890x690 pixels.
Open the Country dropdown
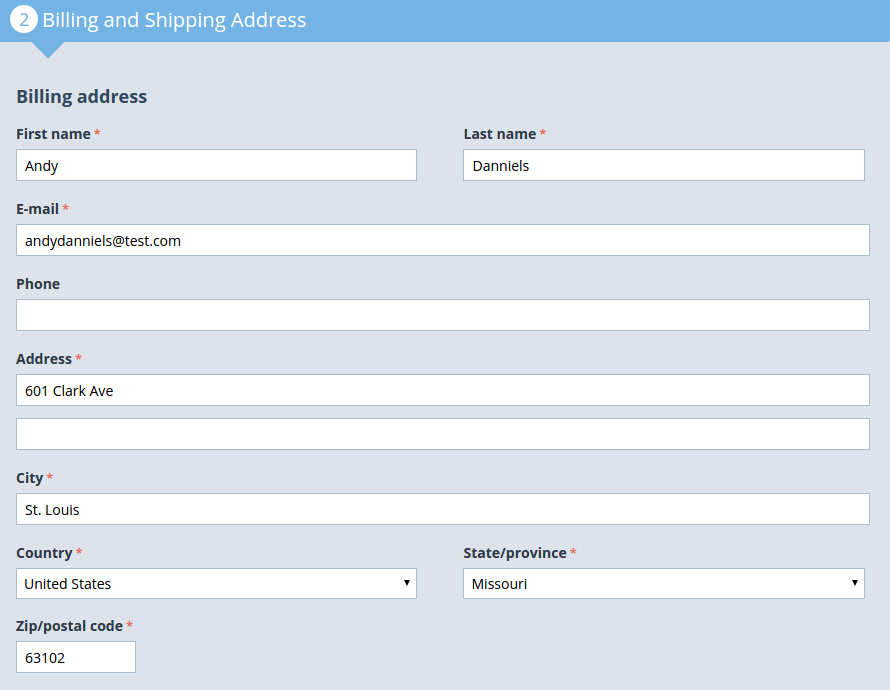[216, 583]
